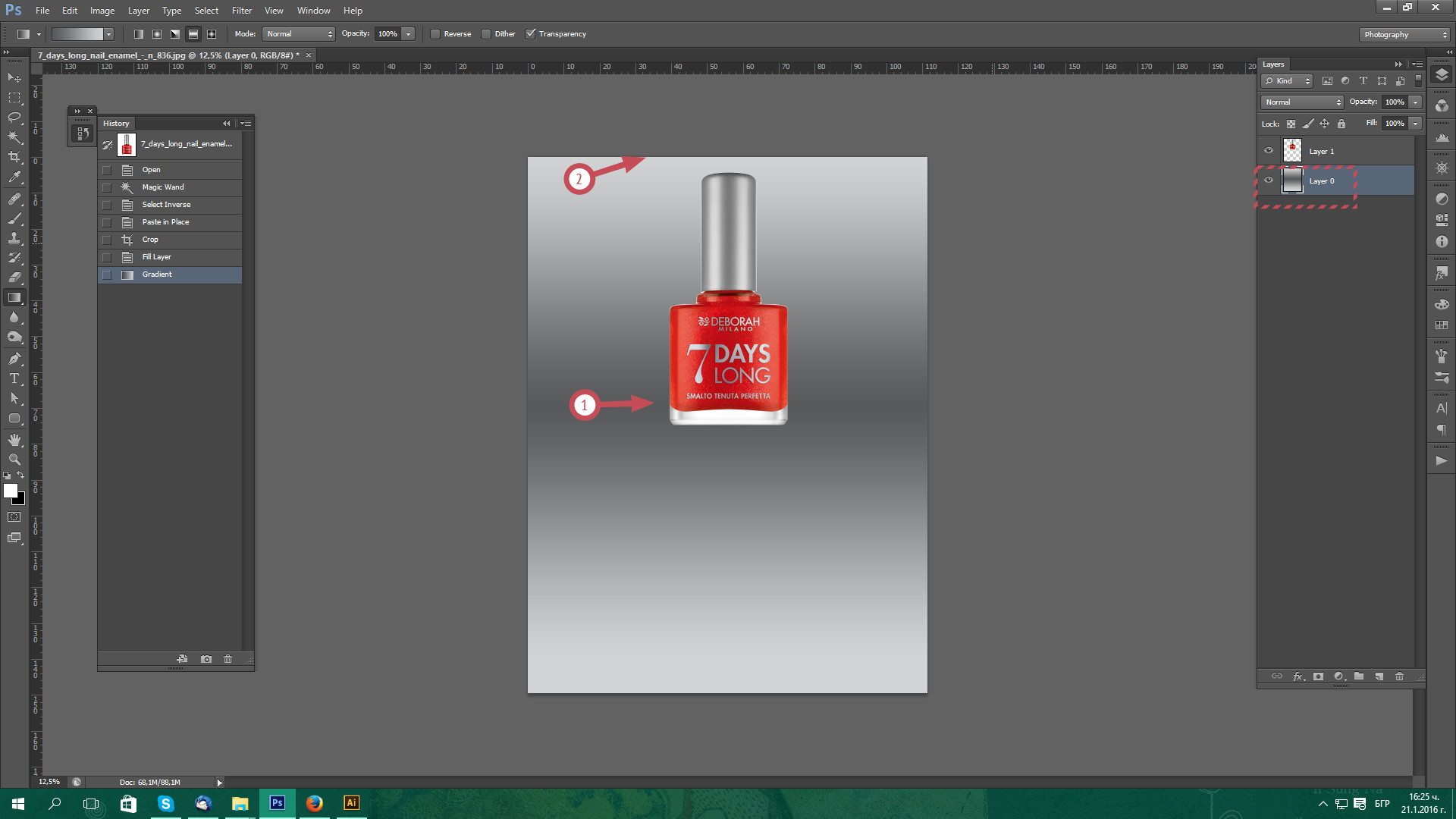Select the History Brush tool
Screen dimensions: 1456x819
pyautogui.click(x=14, y=258)
